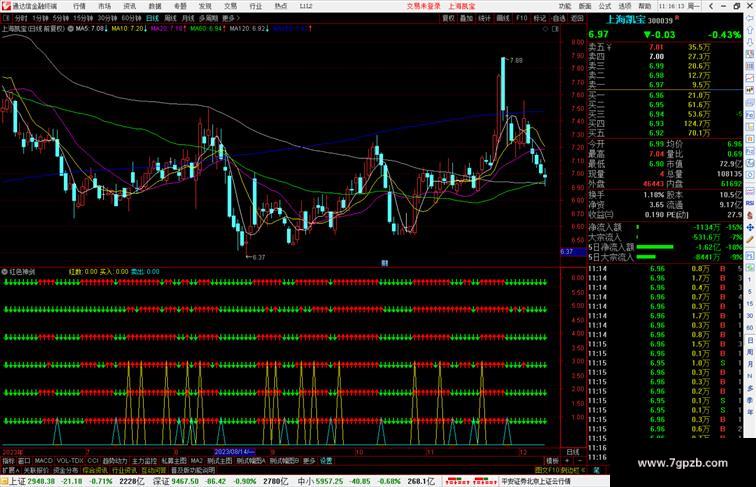Viewport: 756px width, 487px height.
Task: Collapse the 红色神剑 indicator panel arrow
Action: [5, 272]
